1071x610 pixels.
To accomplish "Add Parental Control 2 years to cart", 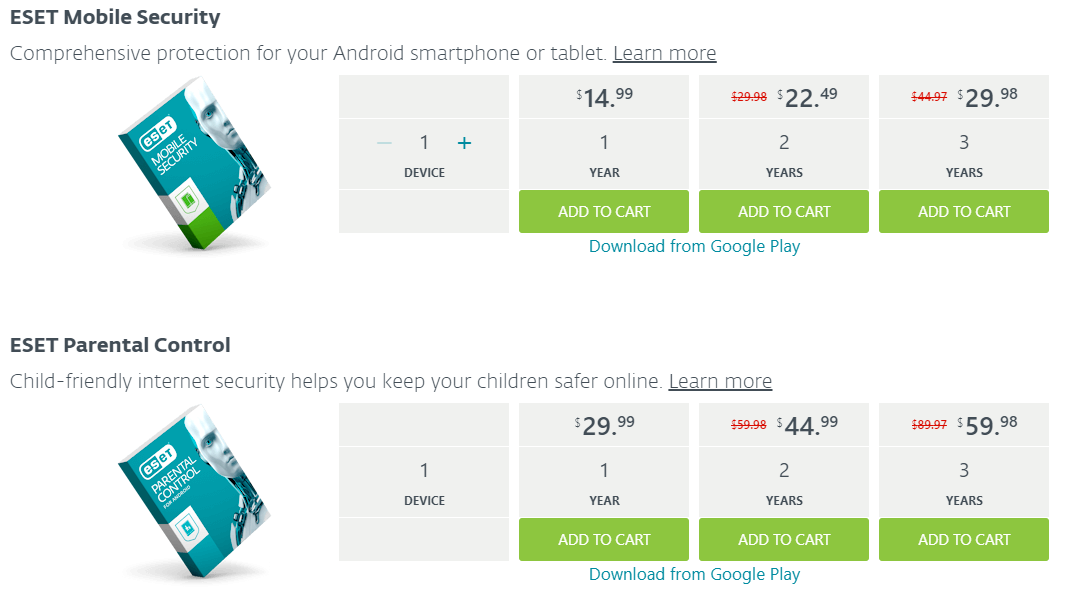I will tap(784, 540).
